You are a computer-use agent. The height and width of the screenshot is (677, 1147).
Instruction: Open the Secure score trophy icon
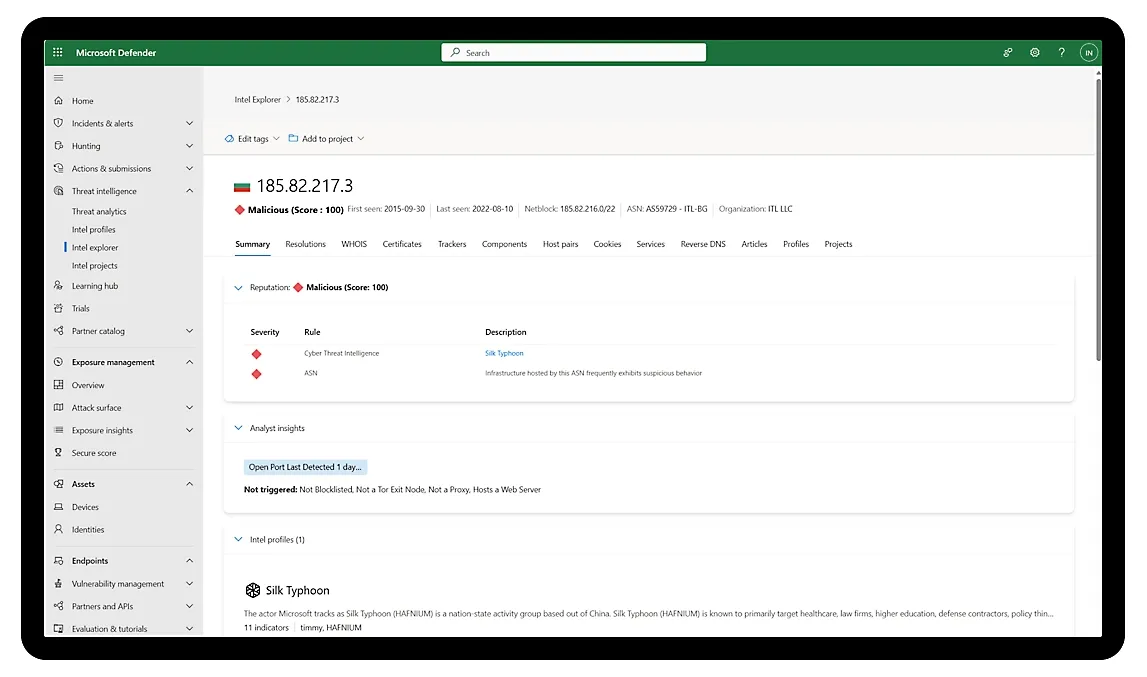[x=58, y=453]
